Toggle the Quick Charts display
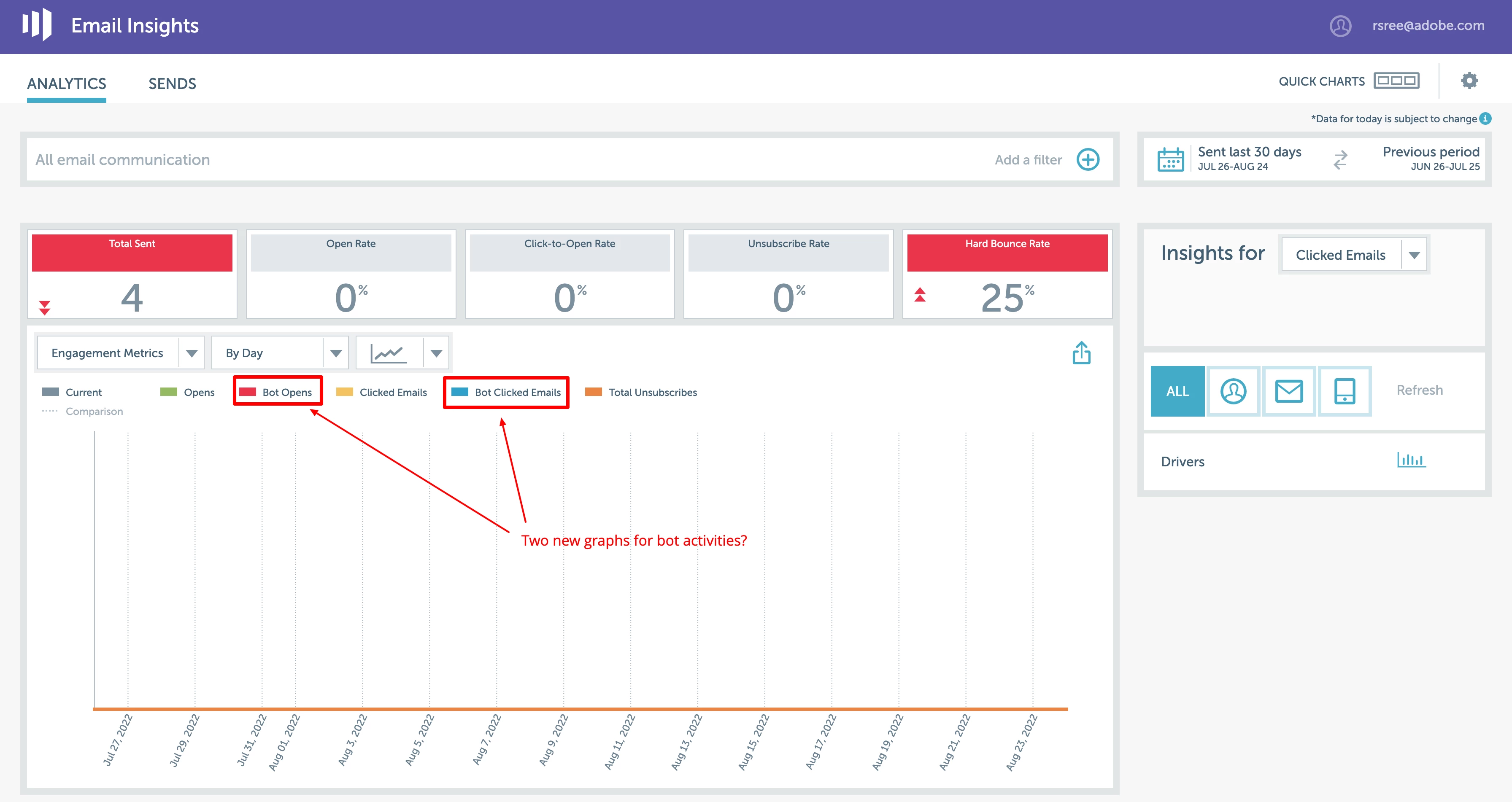This screenshot has width=1512, height=802. pyautogui.click(x=1396, y=81)
